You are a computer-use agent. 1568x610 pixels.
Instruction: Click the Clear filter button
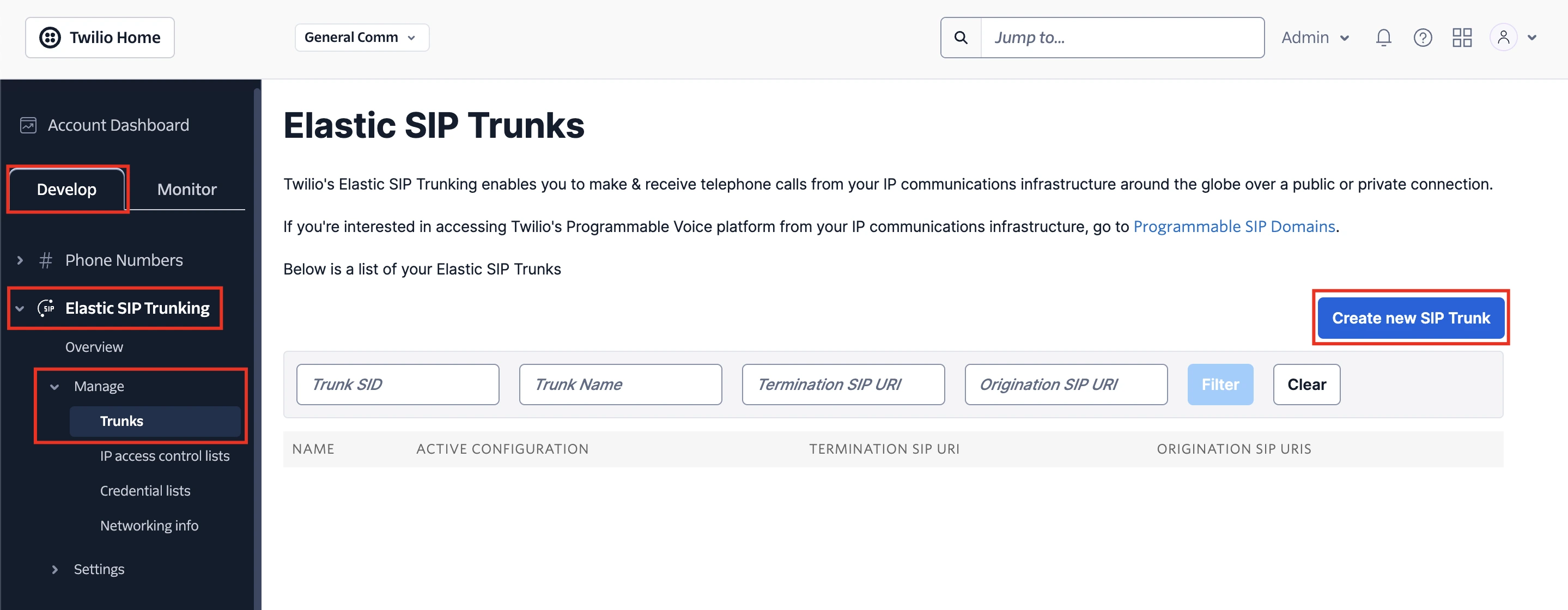(x=1306, y=384)
